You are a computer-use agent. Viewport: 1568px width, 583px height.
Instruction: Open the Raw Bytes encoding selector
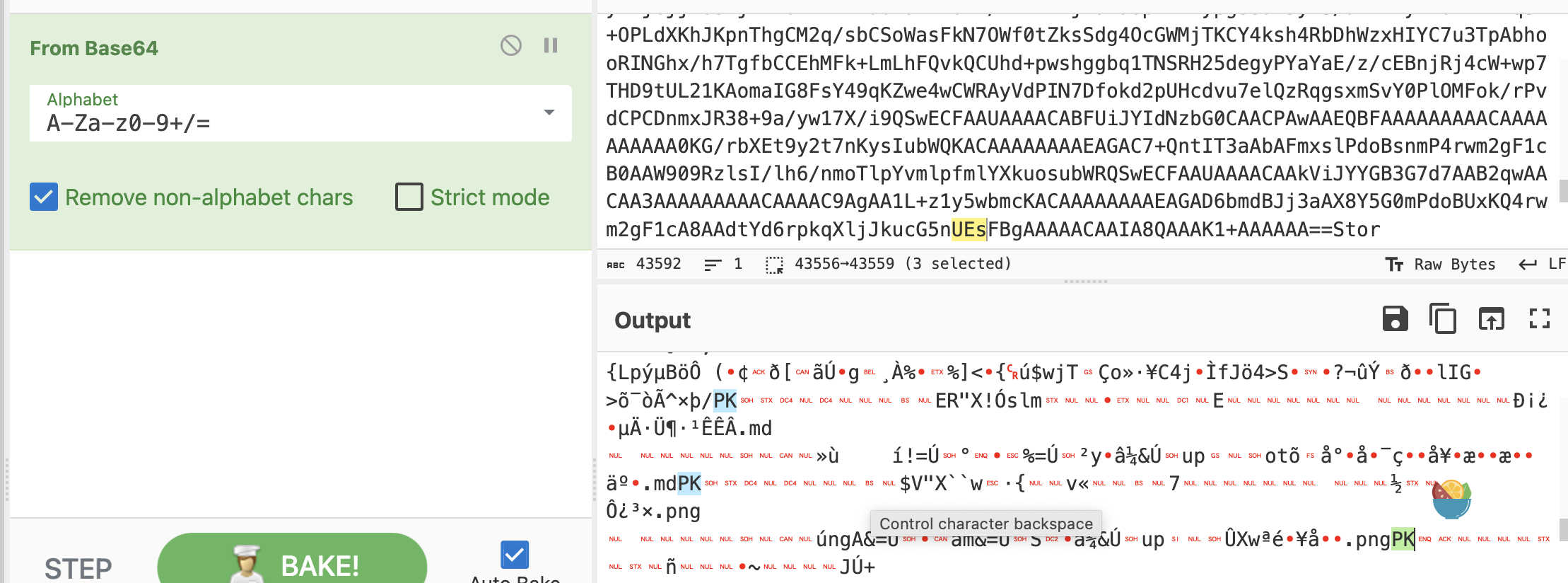(1440, 265)
